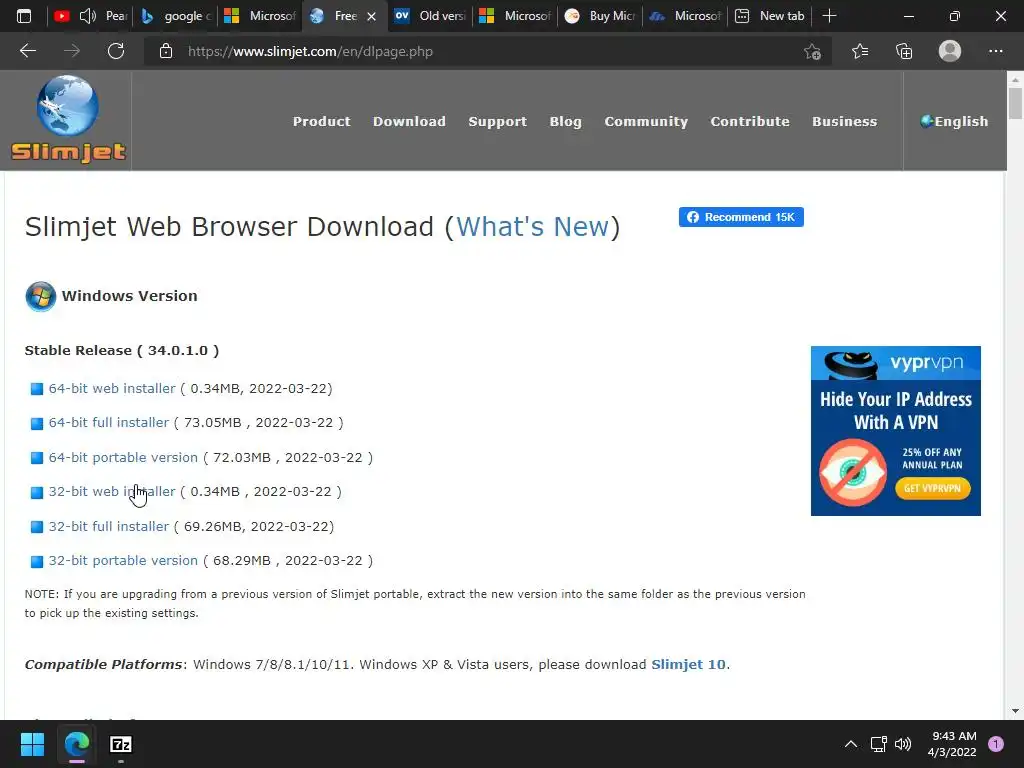This screenshot has width=1024, height=768.
Task: Download the 64-bit web installer
Action: click(x=112, y=389)
